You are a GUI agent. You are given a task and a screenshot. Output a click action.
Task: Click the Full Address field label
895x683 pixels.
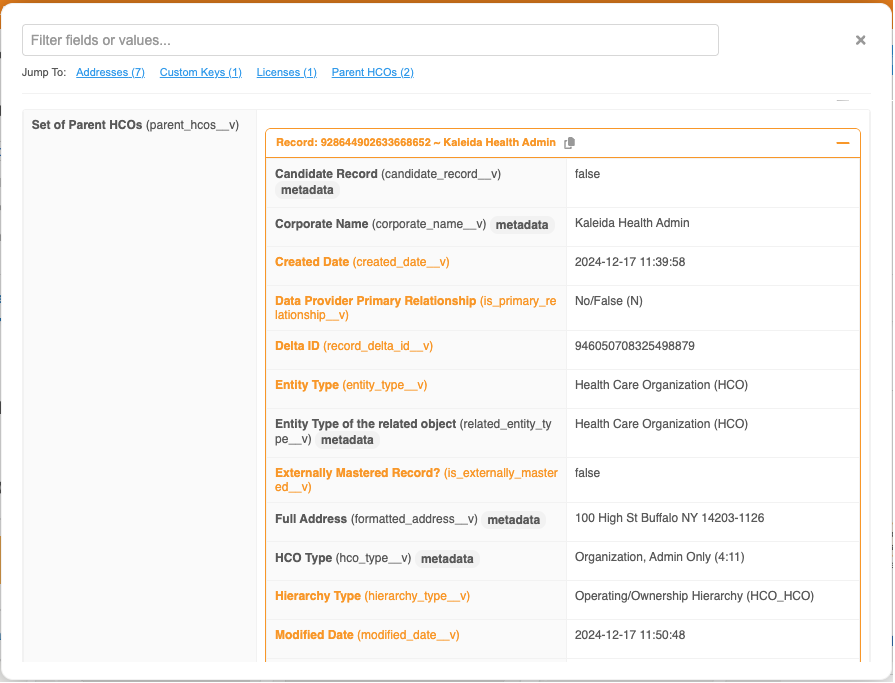point(376,519)
